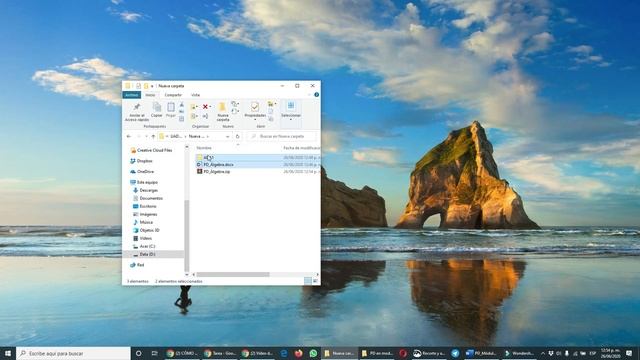Open Videos in the sidebar

142,238
